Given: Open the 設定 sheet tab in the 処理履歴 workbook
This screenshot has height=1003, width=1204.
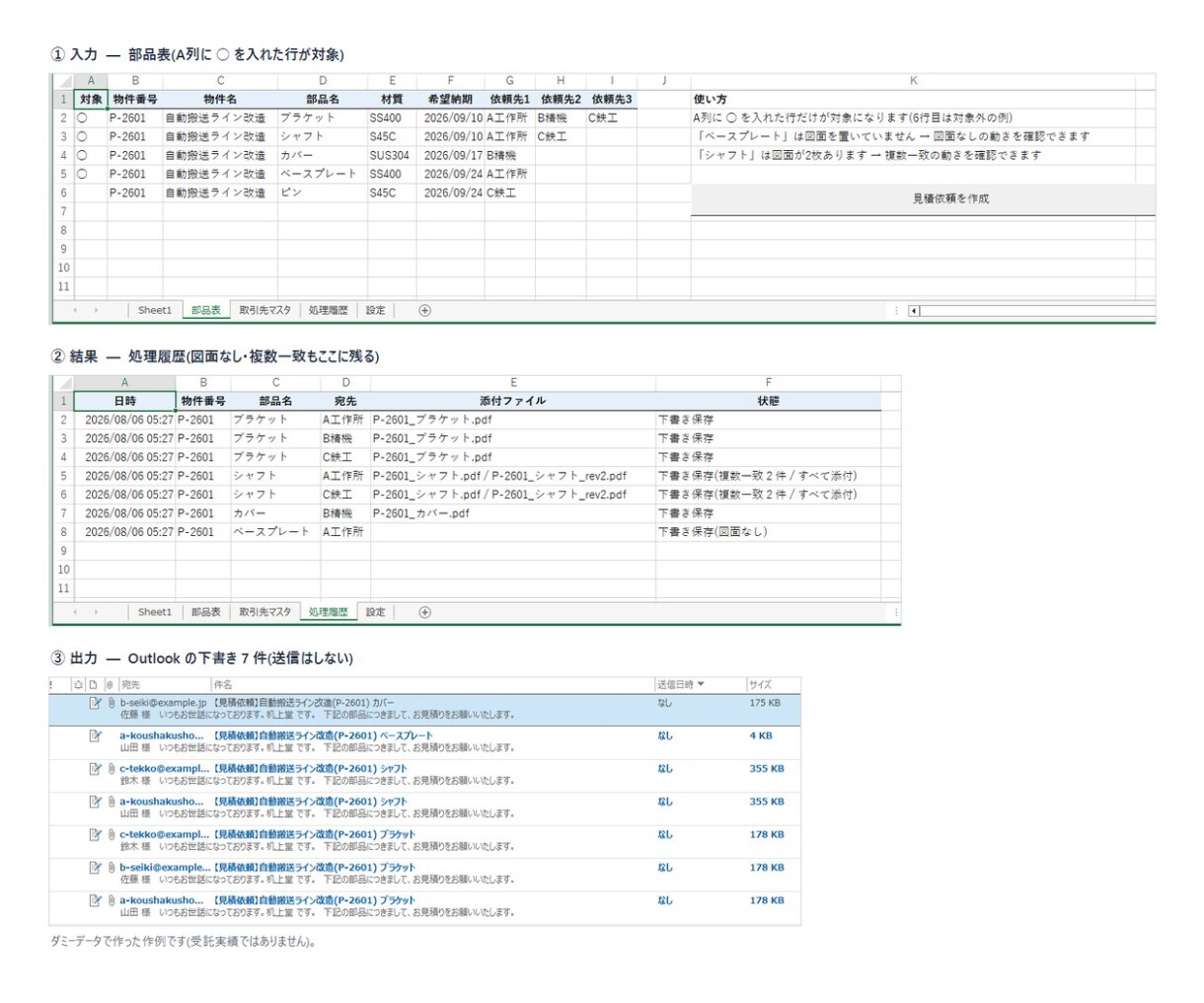Looking at the screenshot, I should pyautogui.click(x=376, y=612).
